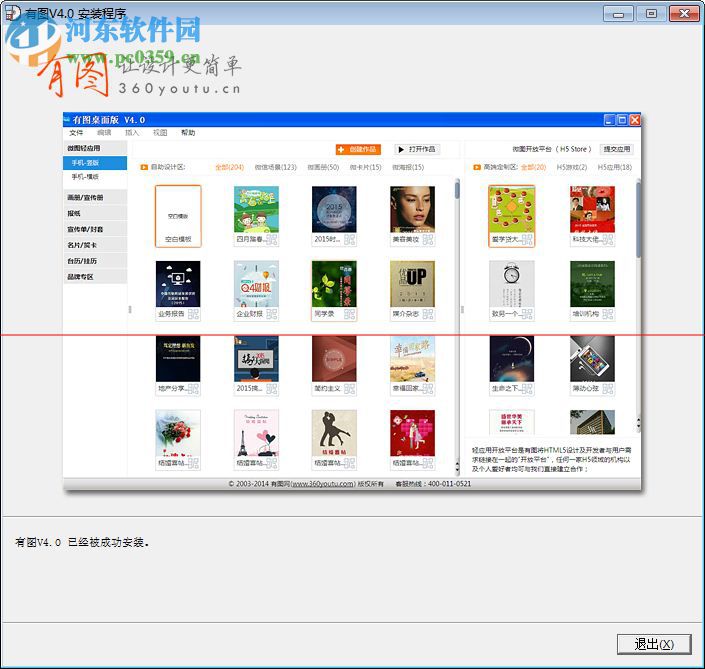Select the 名片/贺卡 sidebar category
705x669 pixels.
(95, 245)
